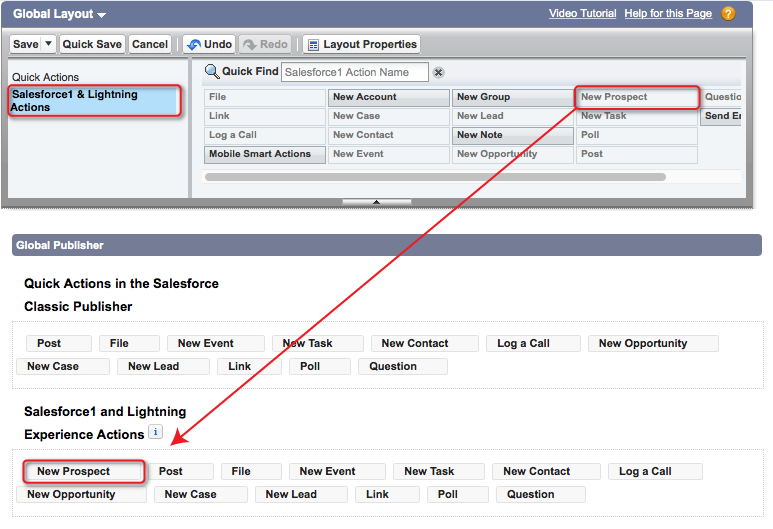Click New Opportunity in Lightning Experience Actions
Image resolution: width=773 pixels, height=529 pixels.
tap(81, 494)
